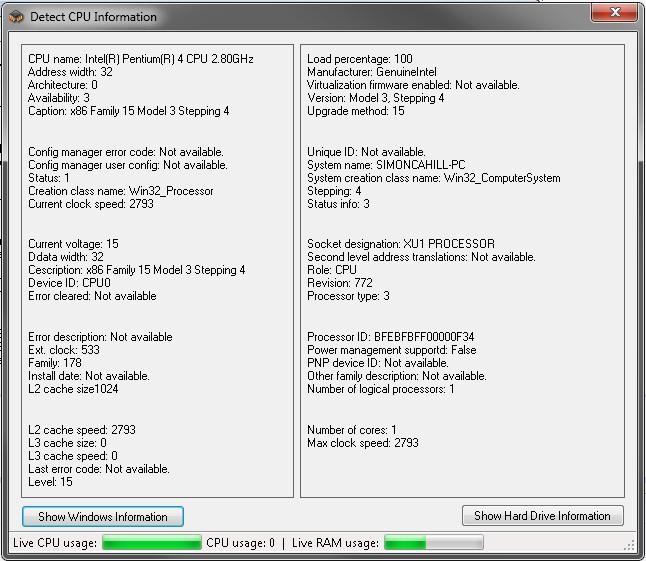Click Ext. clock: 533 line
Screen dimensions: 646x561
64,350
